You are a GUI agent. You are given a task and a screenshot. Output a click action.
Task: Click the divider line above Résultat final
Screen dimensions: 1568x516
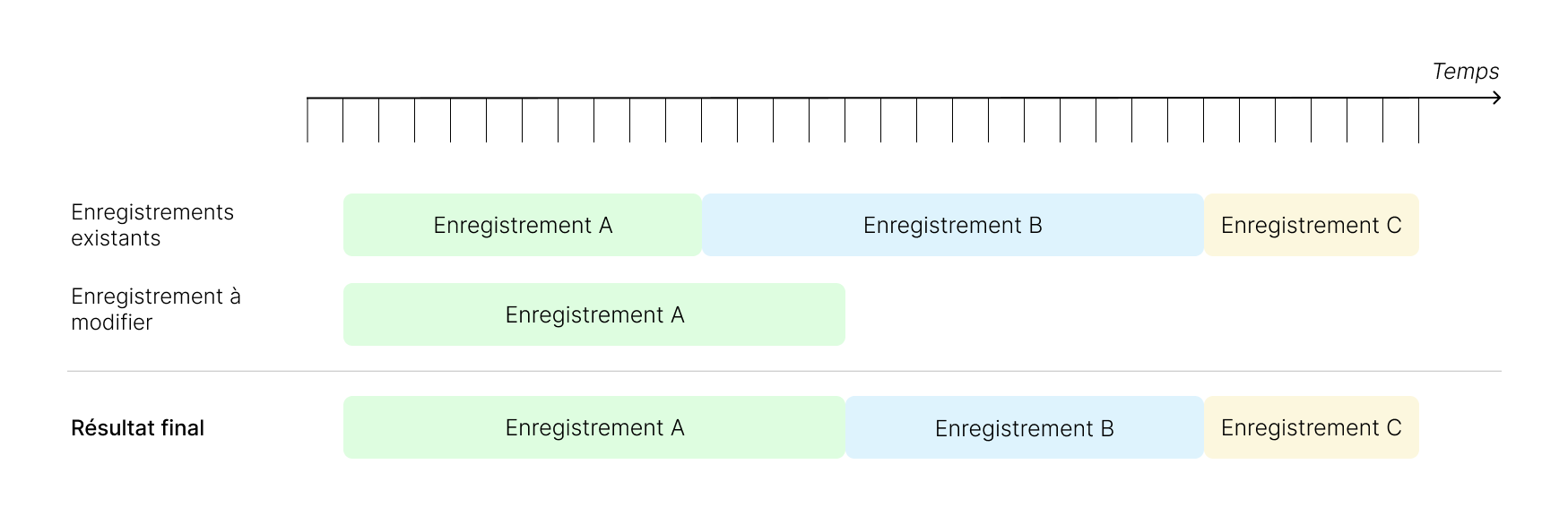point(784,371)
